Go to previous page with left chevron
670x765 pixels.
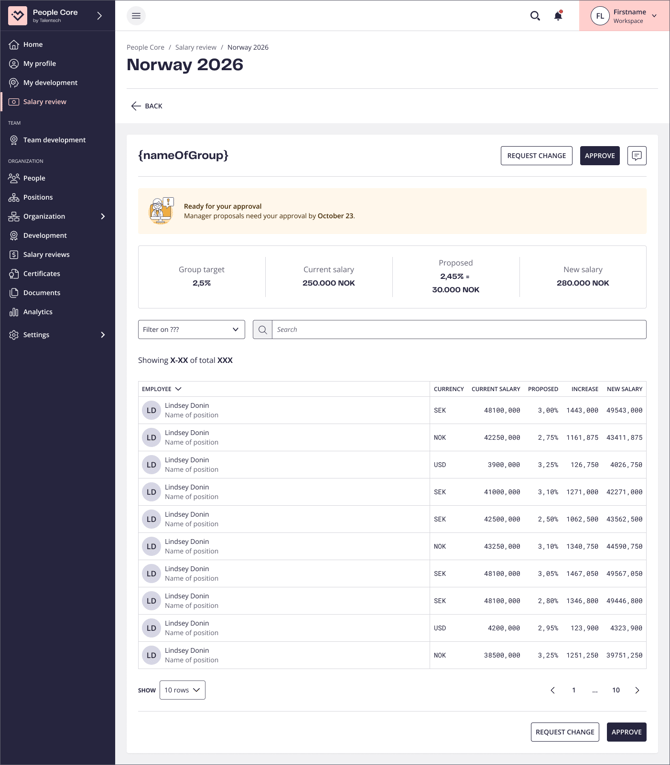tap(552, 690)
